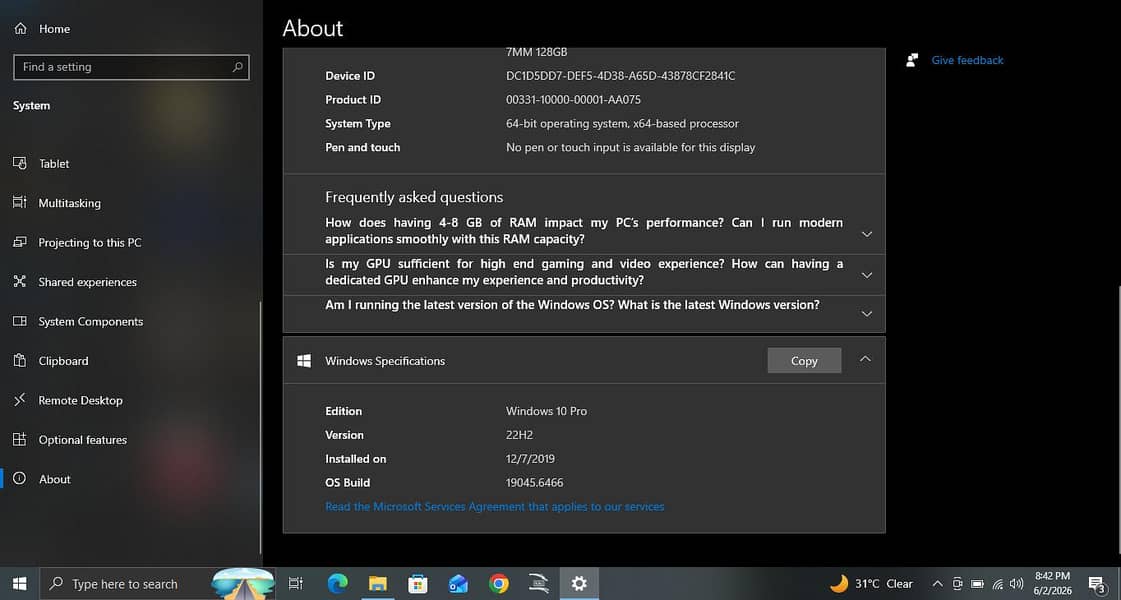Open the notification action center

(x=1097, y=584)
